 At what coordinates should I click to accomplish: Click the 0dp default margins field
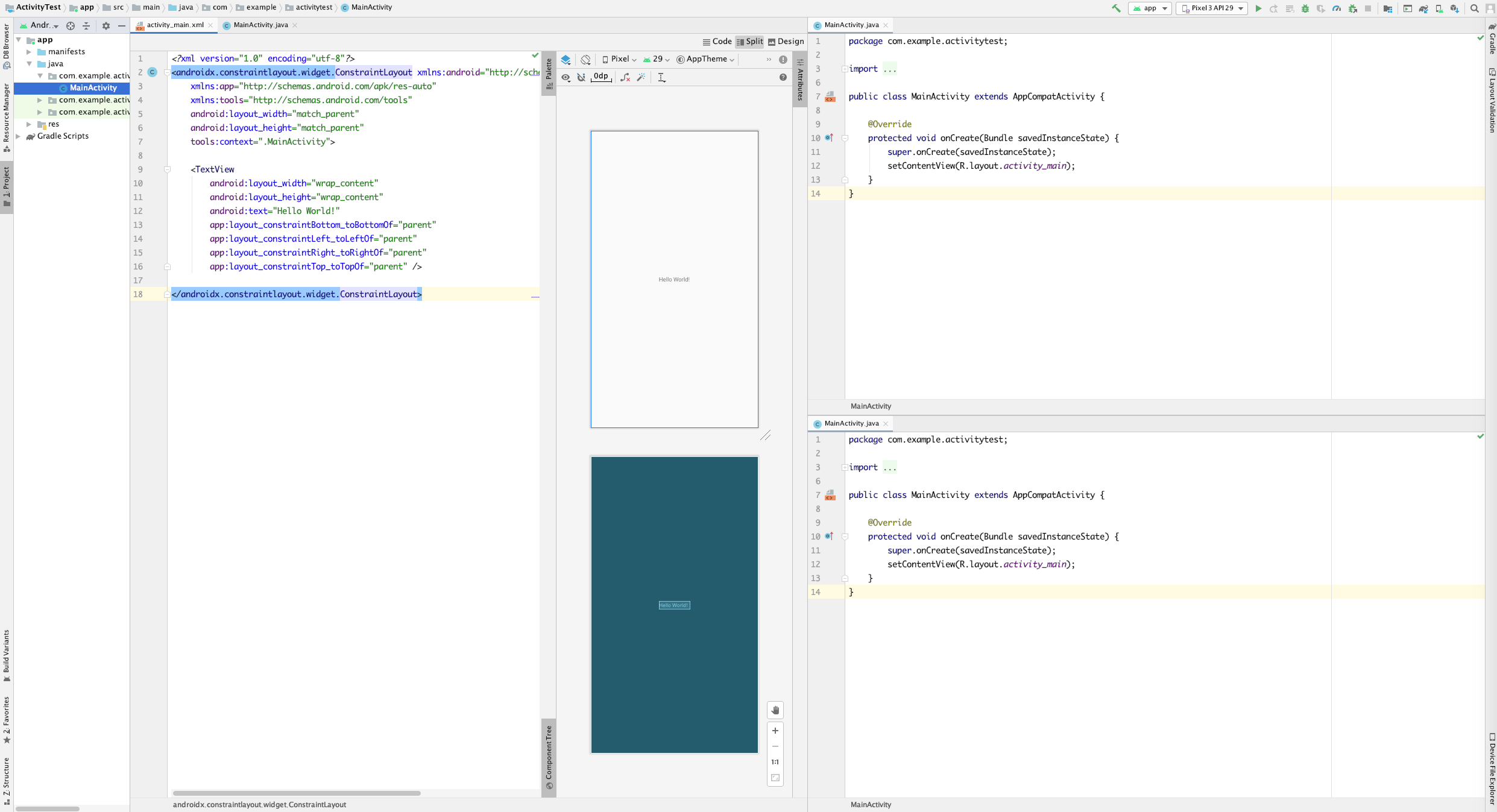[x=601, y=77]
